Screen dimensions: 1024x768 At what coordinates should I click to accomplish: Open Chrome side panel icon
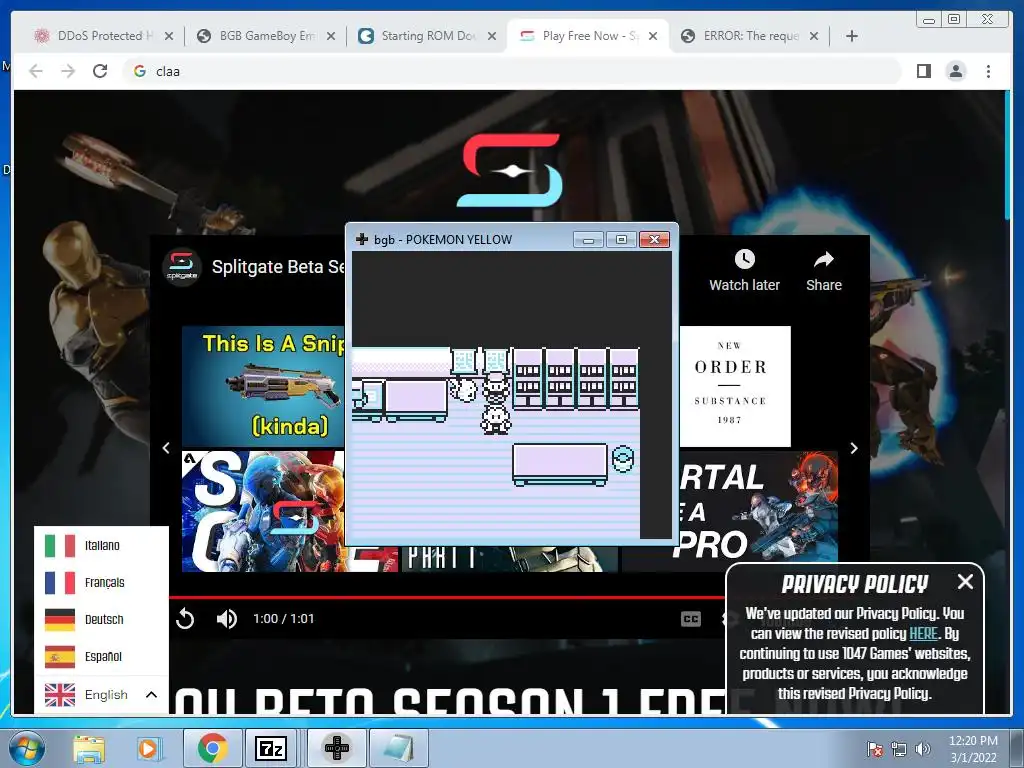point(923,71)
